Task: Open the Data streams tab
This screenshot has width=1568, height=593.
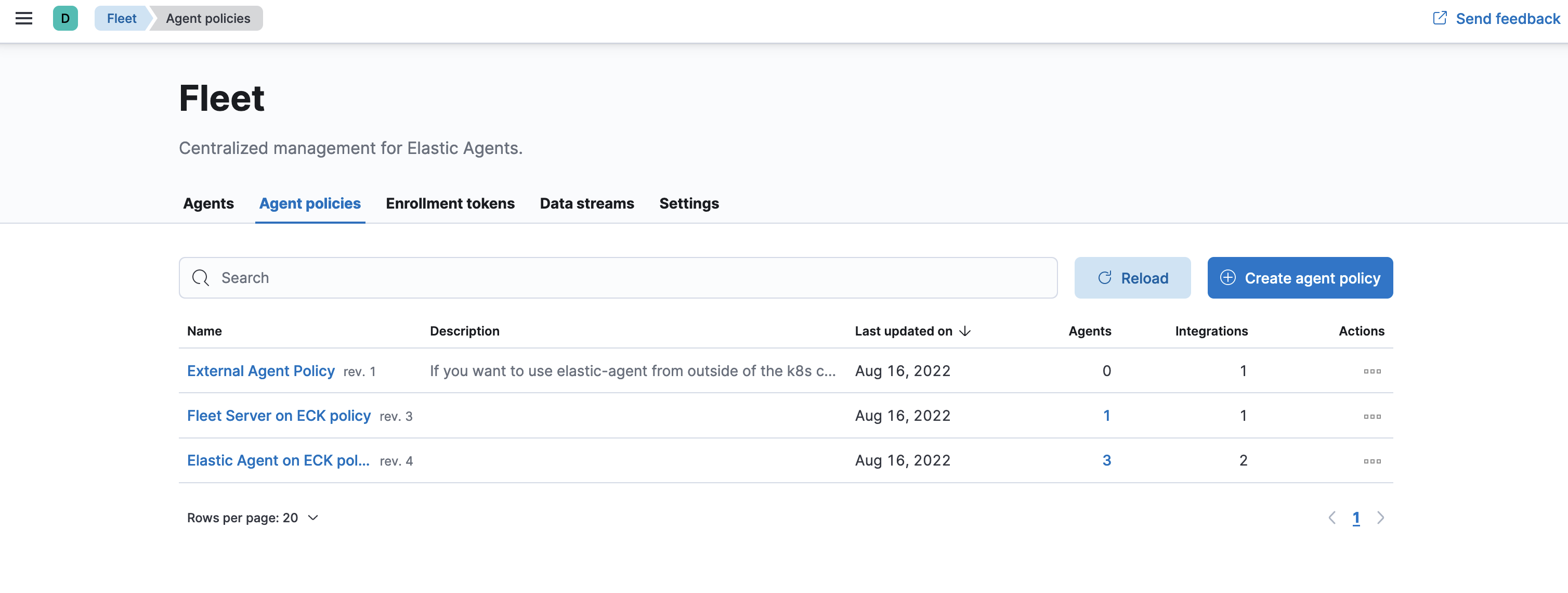Action: [x=586, y=203]
